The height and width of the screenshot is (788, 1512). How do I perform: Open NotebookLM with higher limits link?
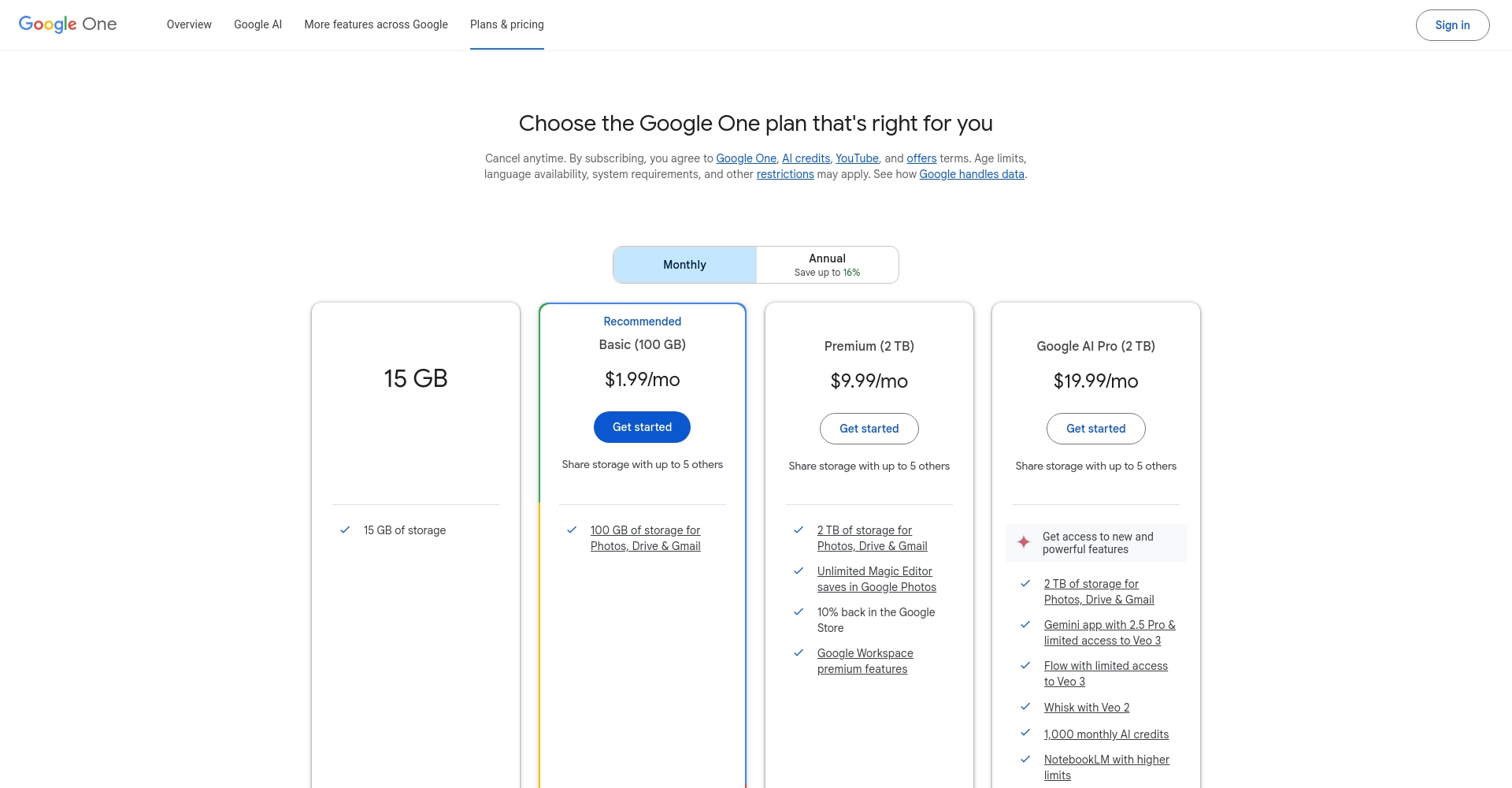pyautogui.click(x=1106, y=768)
